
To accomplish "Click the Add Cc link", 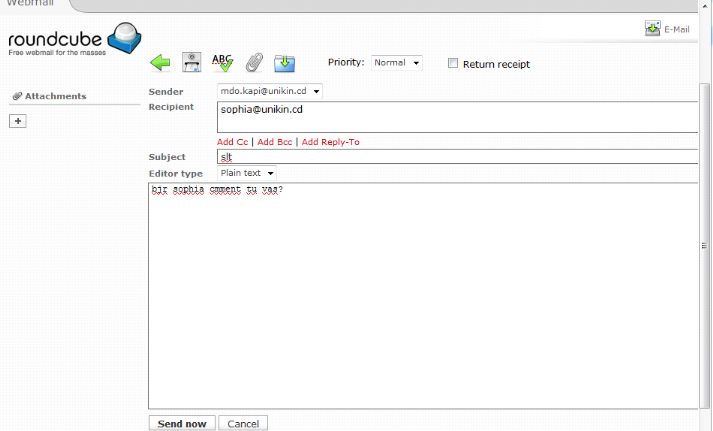I will [x=232, y=142].
